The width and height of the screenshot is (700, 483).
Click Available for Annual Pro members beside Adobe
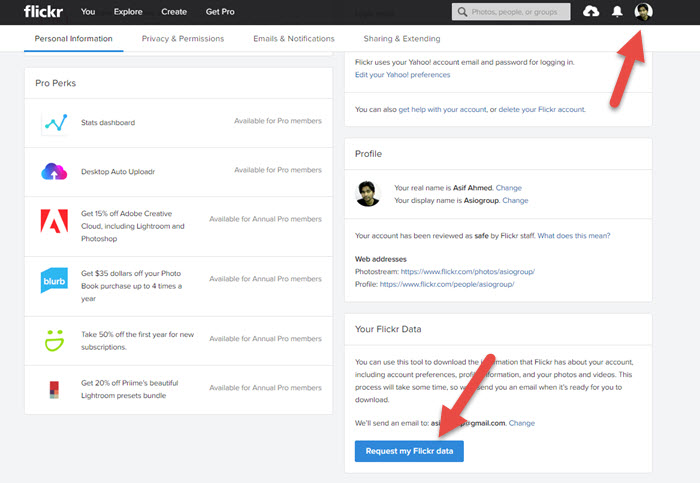[265, 219]
